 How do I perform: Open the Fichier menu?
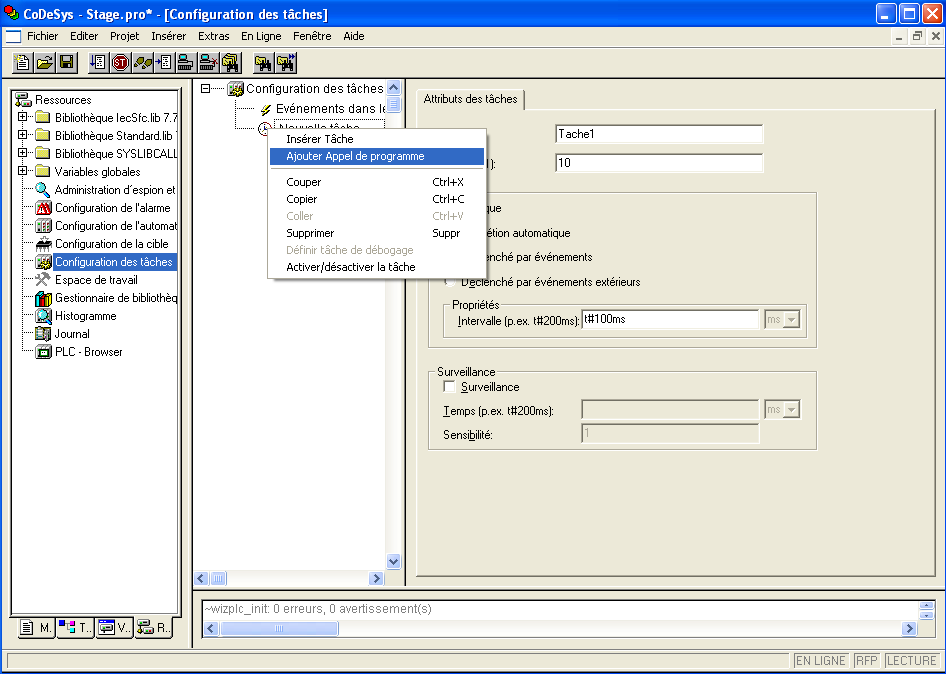click(x=42, y=36)
